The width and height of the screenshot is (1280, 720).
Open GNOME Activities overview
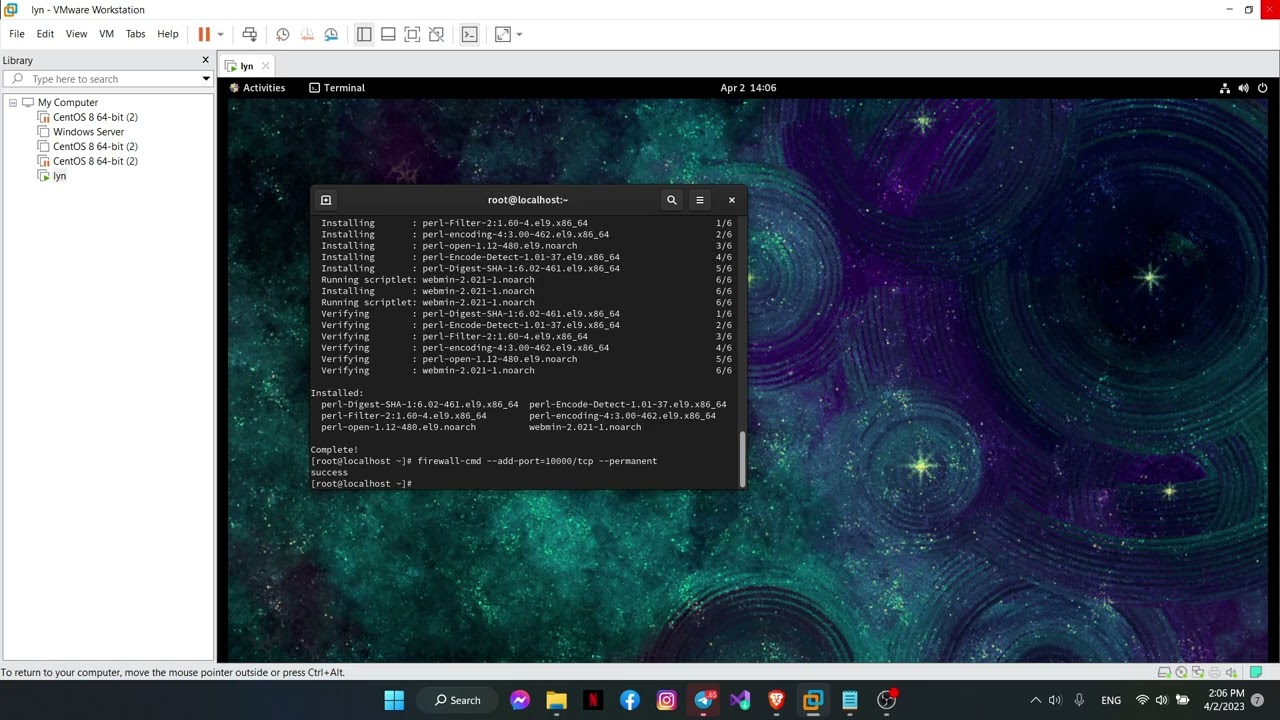pyautogui.click(x=257, y=88)
